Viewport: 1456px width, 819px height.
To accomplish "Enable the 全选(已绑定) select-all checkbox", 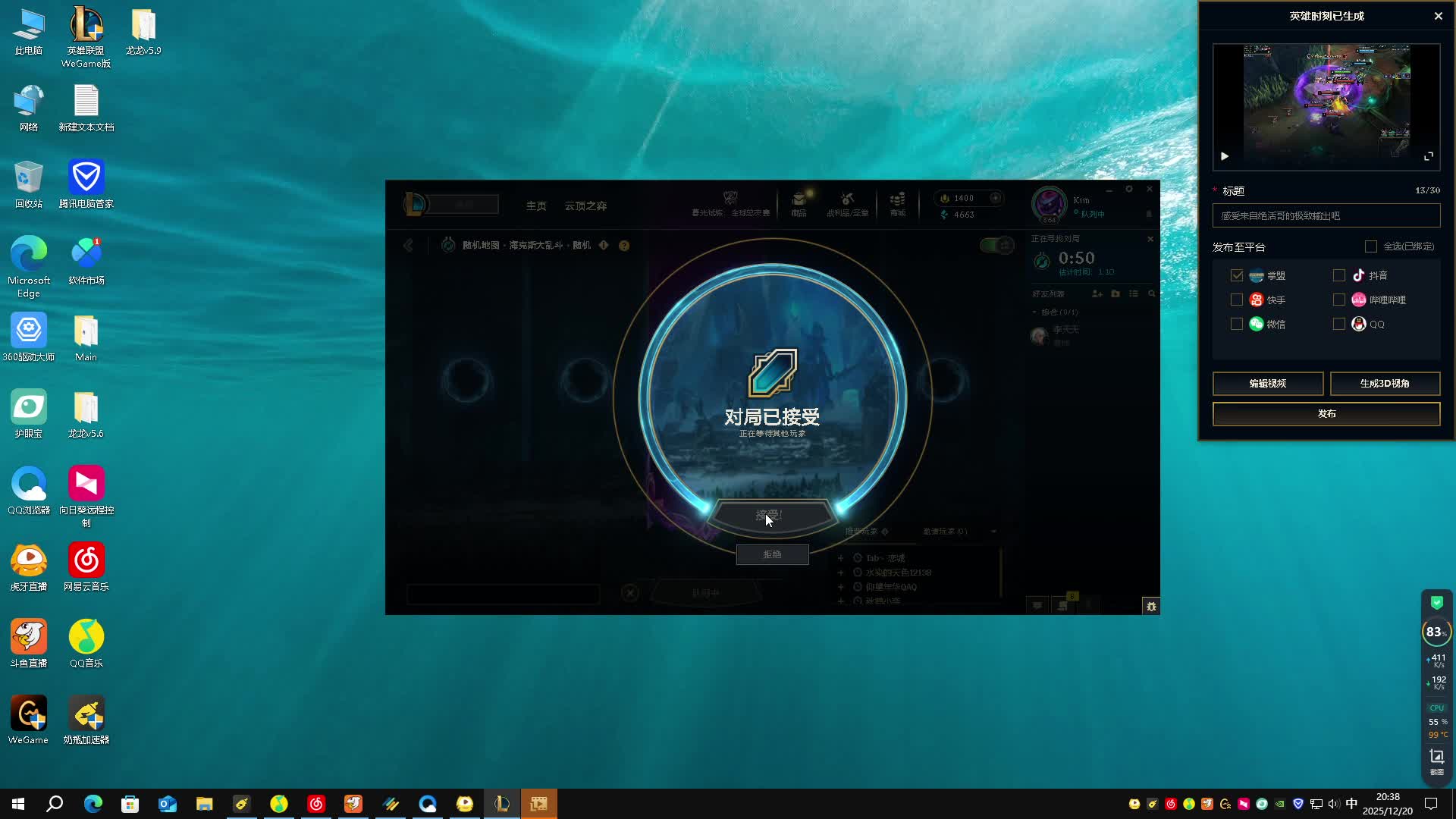I will pos(1371,246).
